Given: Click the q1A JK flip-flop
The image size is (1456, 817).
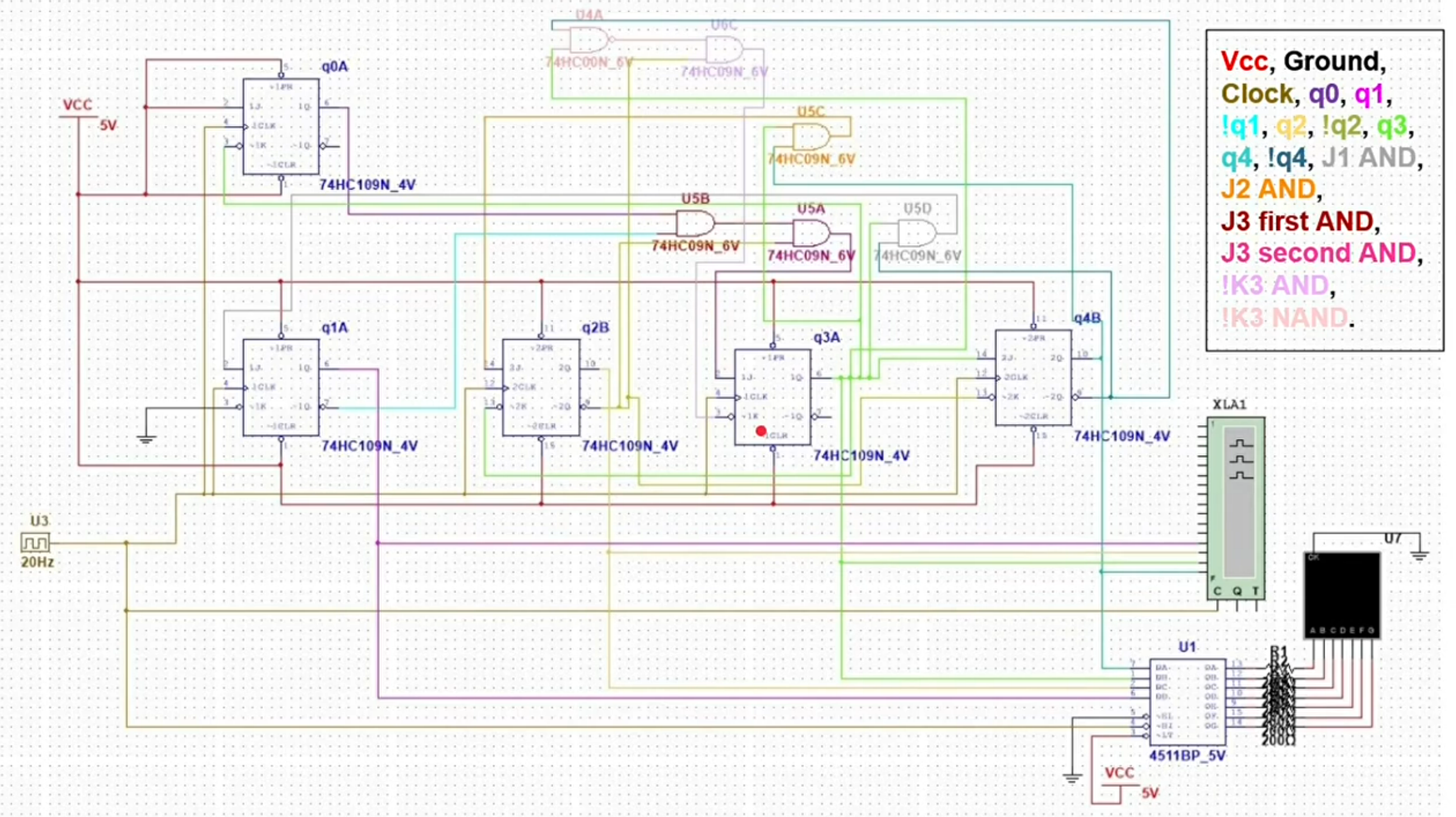Looking at the screenshot, I should pyautogui.click(x=281, y=388).
